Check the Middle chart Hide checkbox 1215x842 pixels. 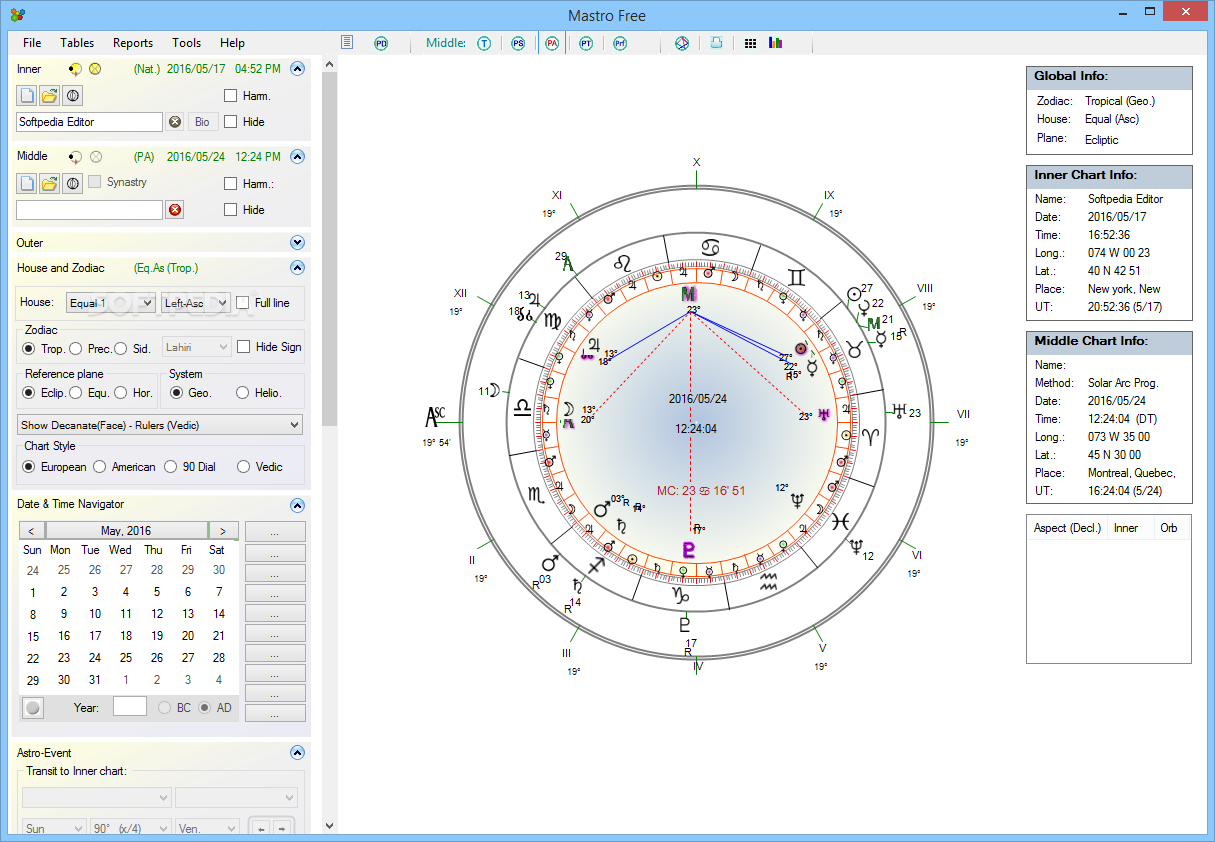[231, 210]
